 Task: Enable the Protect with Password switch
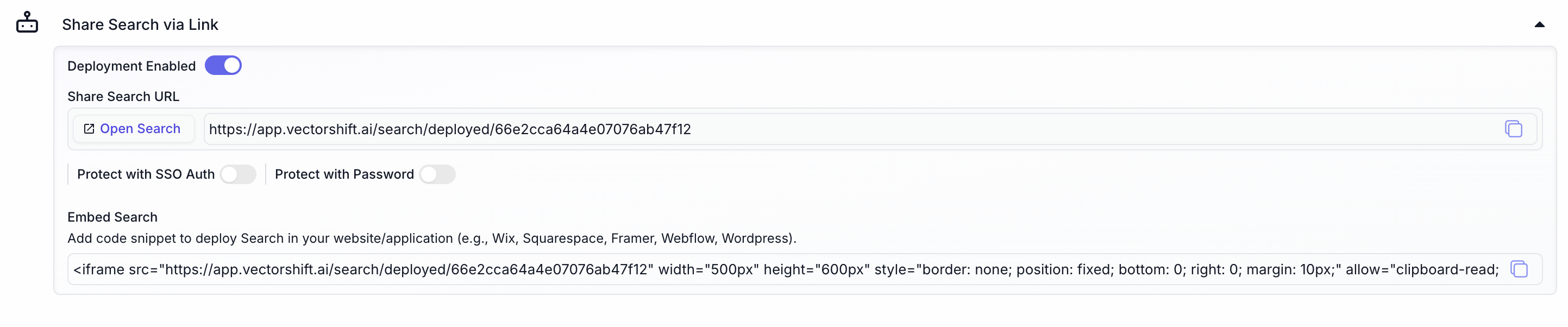click(x=437, y=175)
